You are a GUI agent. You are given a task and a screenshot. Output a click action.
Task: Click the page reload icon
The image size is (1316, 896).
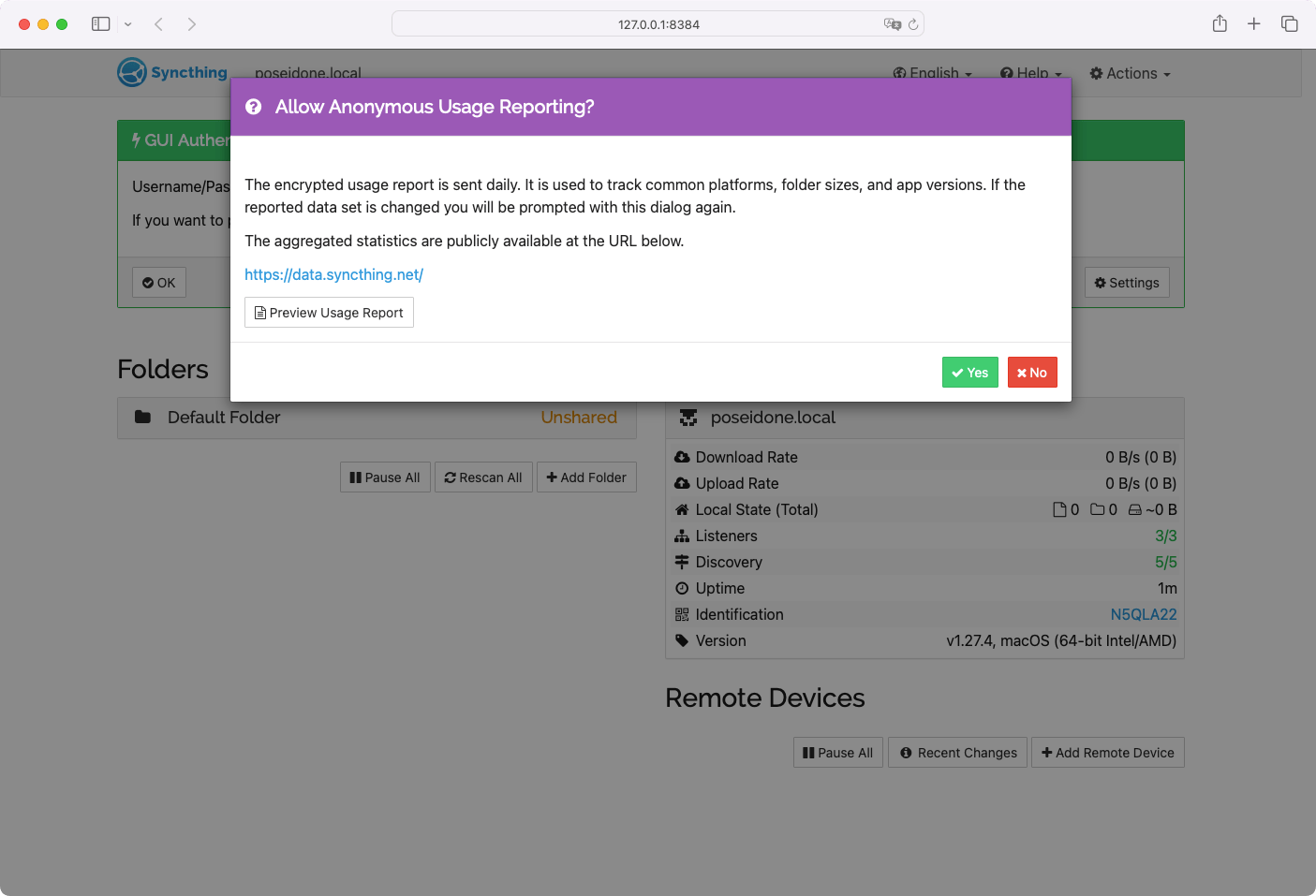tap(913, 24)
